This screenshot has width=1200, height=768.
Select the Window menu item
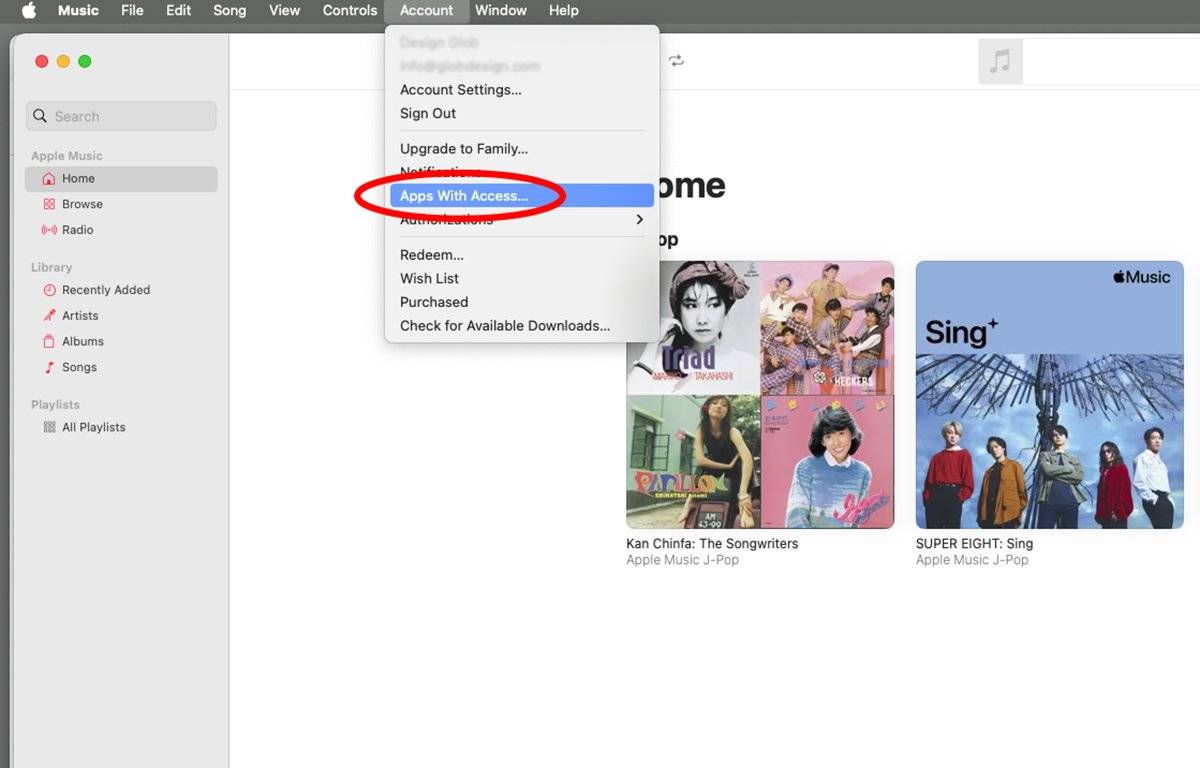tap(500, 11)
